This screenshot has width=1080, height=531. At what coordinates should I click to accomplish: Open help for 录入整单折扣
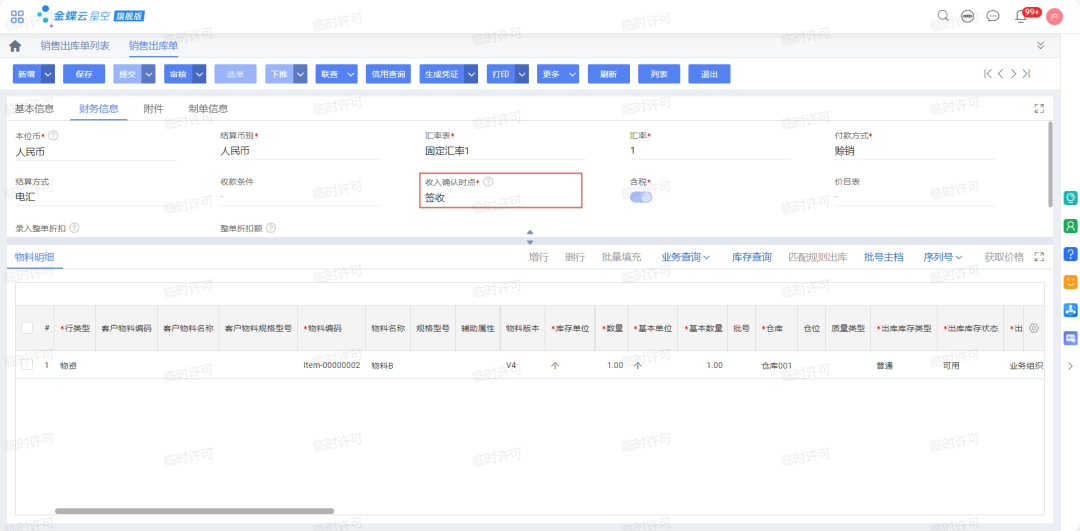pyautogui.click(x=74, y=227)
